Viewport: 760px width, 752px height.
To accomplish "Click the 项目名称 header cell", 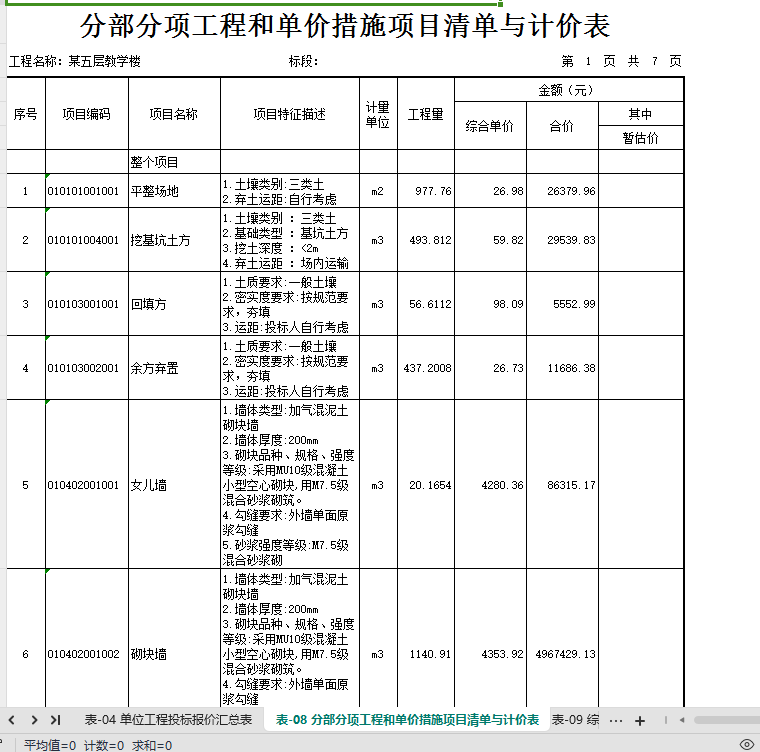I will click(174, 113).
